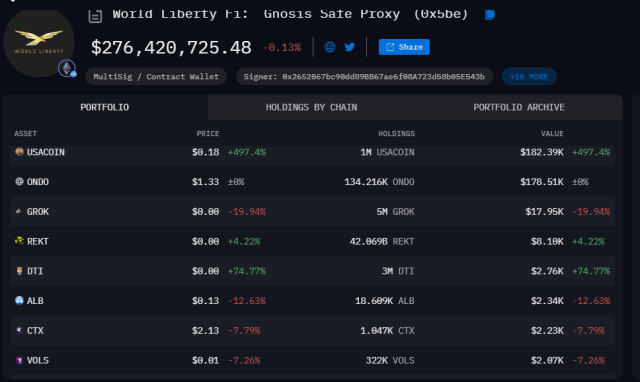This screenshot has width=640, height=382.
Task: Click the $2.13 CTX price
Action: [205, 331]
